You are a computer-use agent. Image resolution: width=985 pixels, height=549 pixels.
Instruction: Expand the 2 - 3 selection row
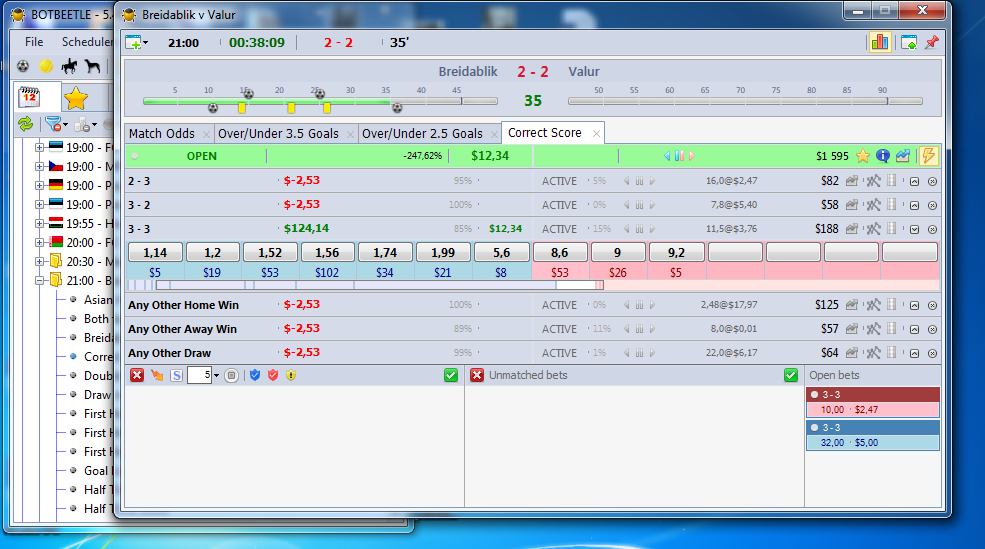click(915, 181)
